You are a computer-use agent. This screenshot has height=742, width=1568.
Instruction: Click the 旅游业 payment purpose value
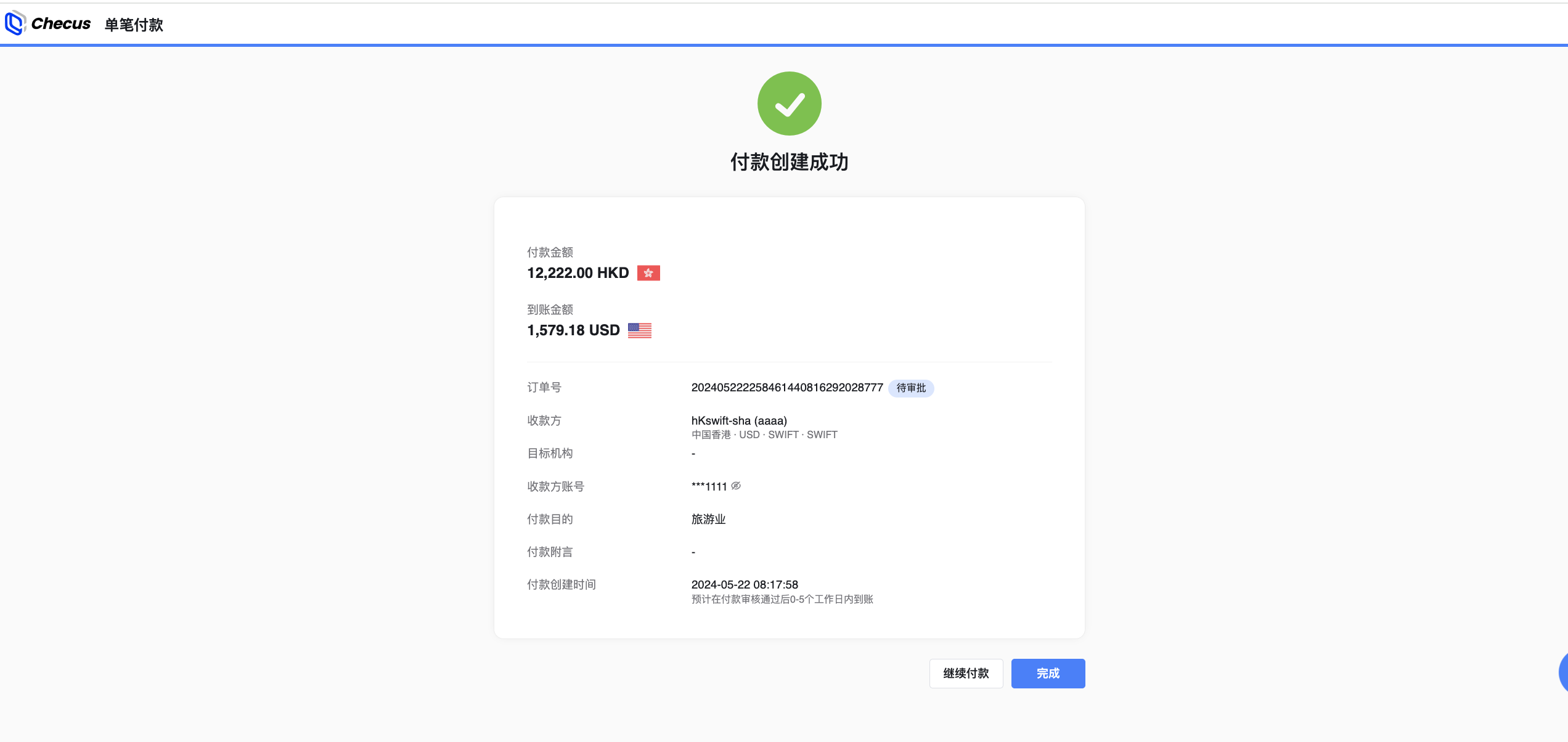coord(708,520)
